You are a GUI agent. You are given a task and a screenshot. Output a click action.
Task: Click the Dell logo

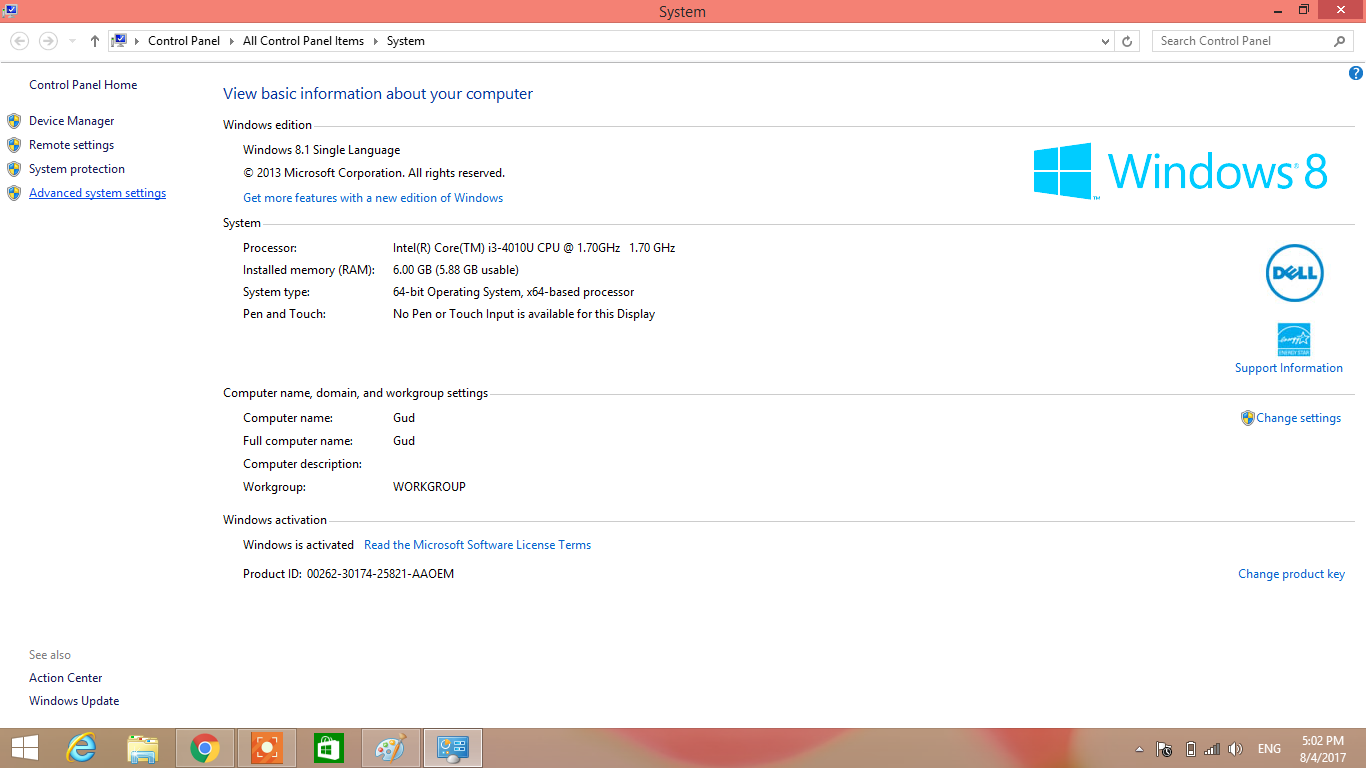coord(1295,273)
